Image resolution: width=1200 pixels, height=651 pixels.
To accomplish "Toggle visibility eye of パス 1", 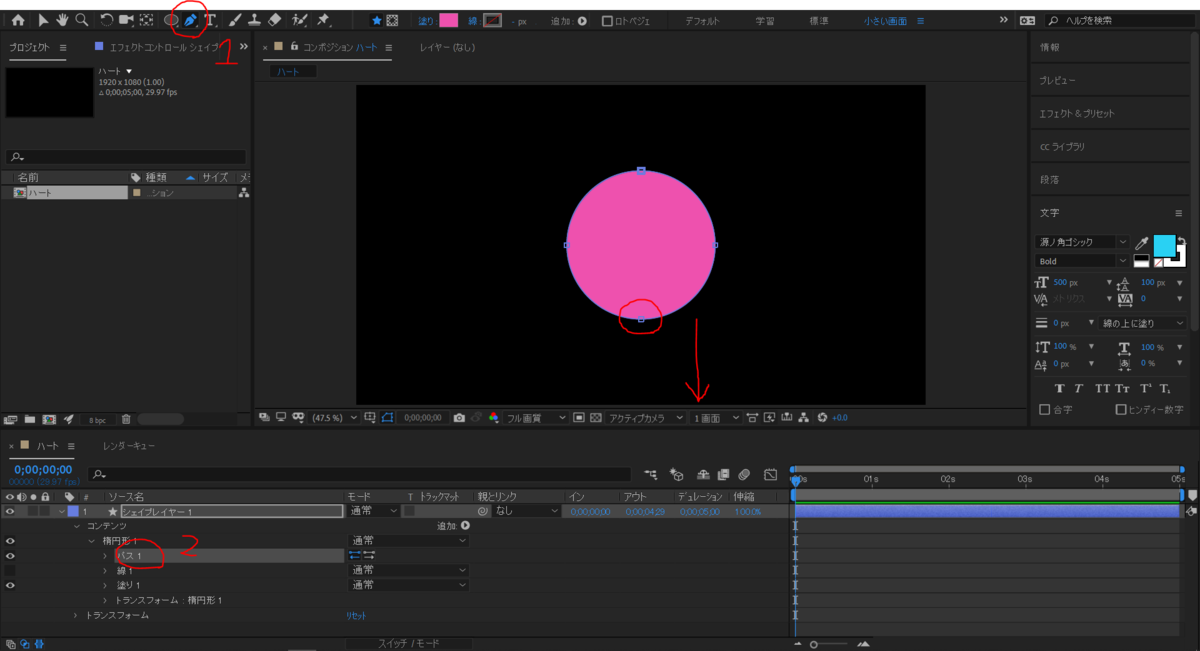I will coord(11,555).
